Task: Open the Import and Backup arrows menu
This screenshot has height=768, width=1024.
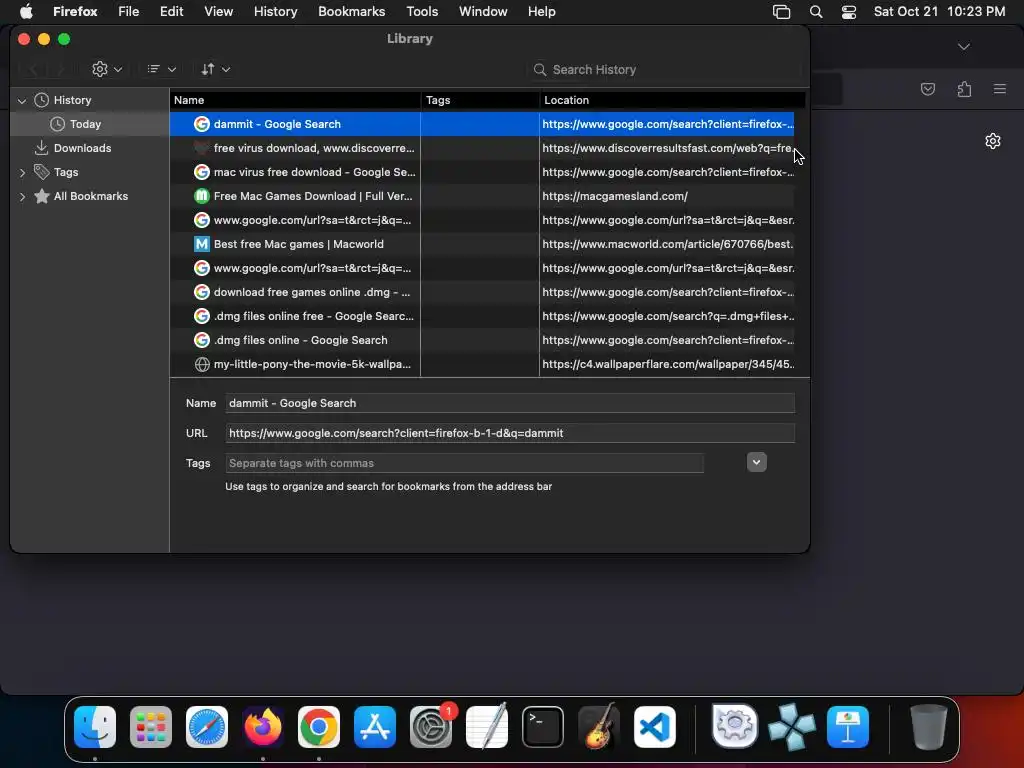Action: (216, 69)
